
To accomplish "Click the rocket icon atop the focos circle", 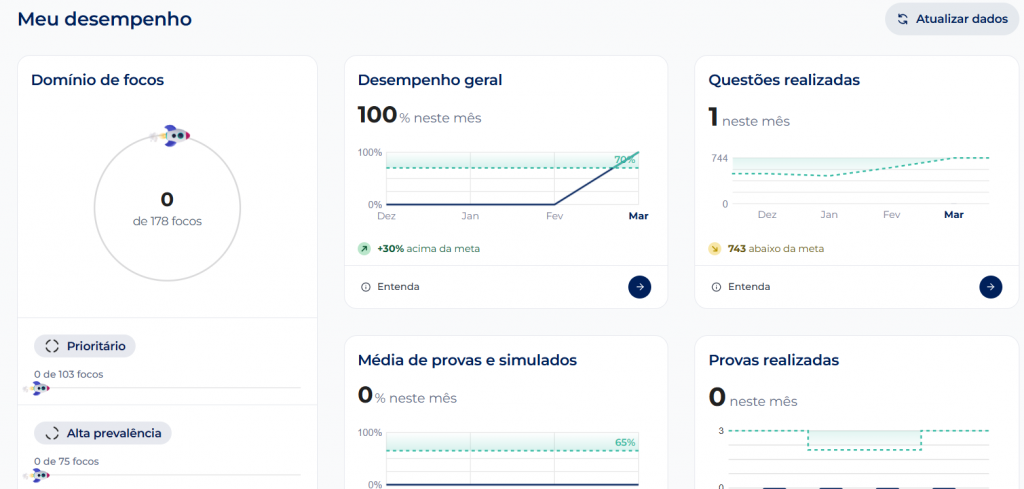I will [174, 136].
